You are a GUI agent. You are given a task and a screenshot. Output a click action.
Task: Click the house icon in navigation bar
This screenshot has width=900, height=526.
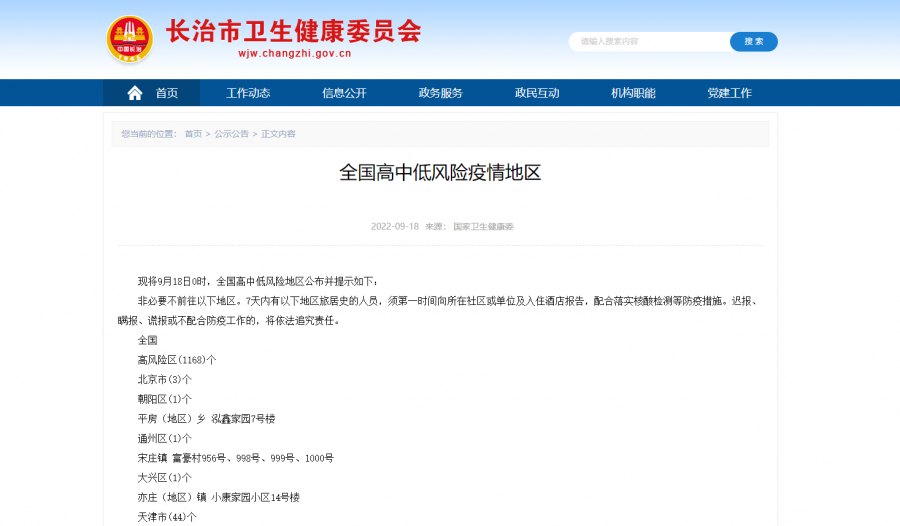tap(135, 93)
